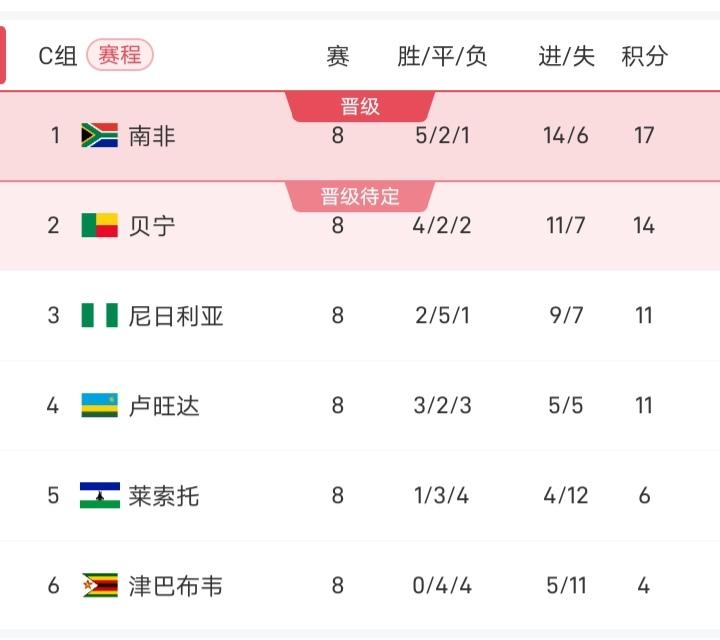This screenshot has width=720, height=640.
Task: Select team name 南非
Action: pos(152,136)
